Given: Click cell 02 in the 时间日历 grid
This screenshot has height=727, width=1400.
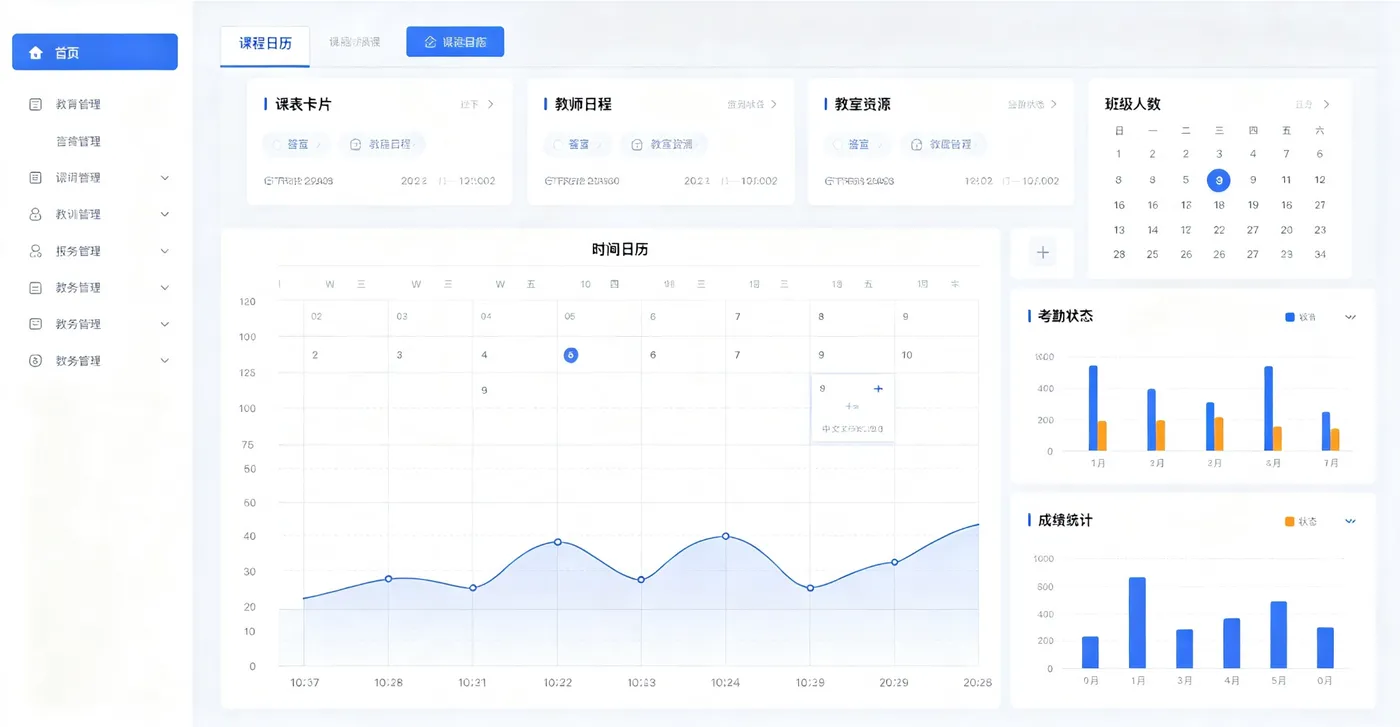Looking at the screenshot, I should (x=316, y=316).
